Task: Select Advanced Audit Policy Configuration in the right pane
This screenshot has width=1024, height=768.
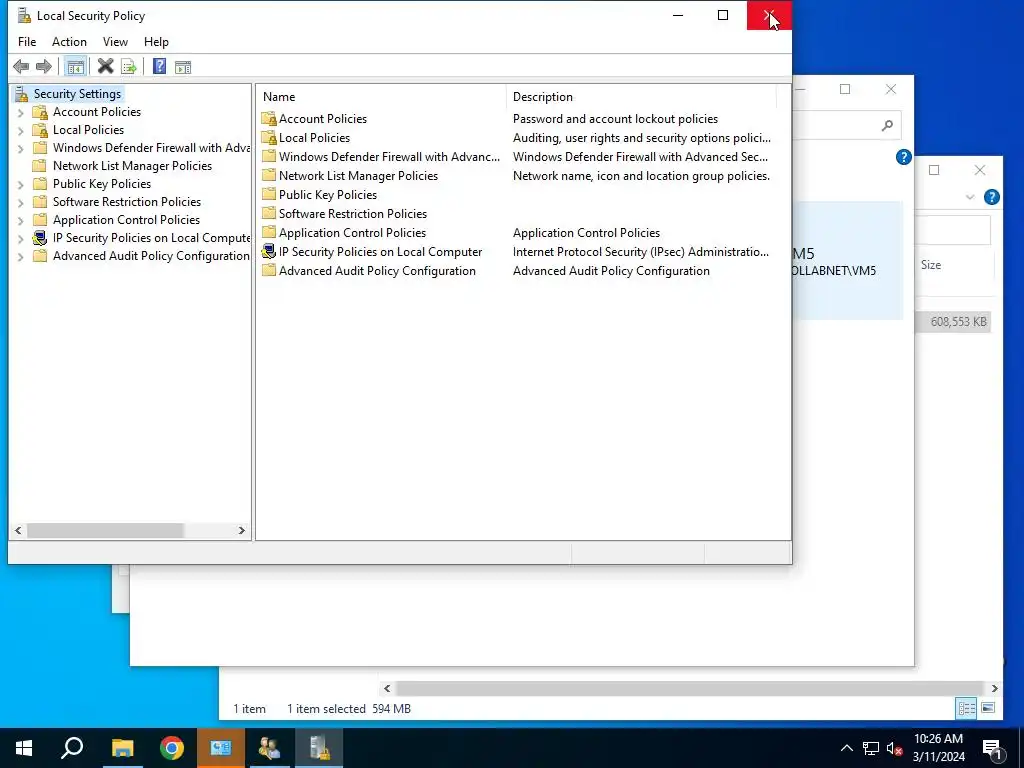Action: 377,270
